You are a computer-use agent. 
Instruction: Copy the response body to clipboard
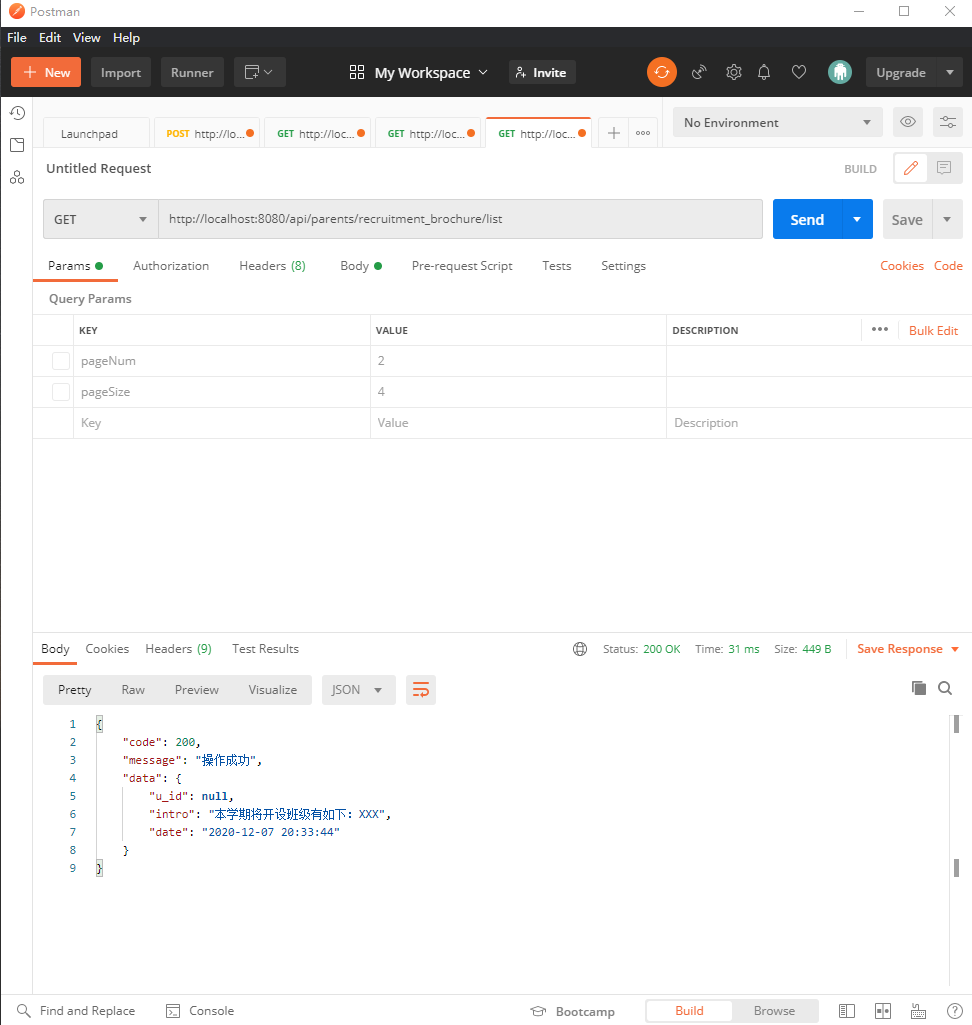click(918, 688)
